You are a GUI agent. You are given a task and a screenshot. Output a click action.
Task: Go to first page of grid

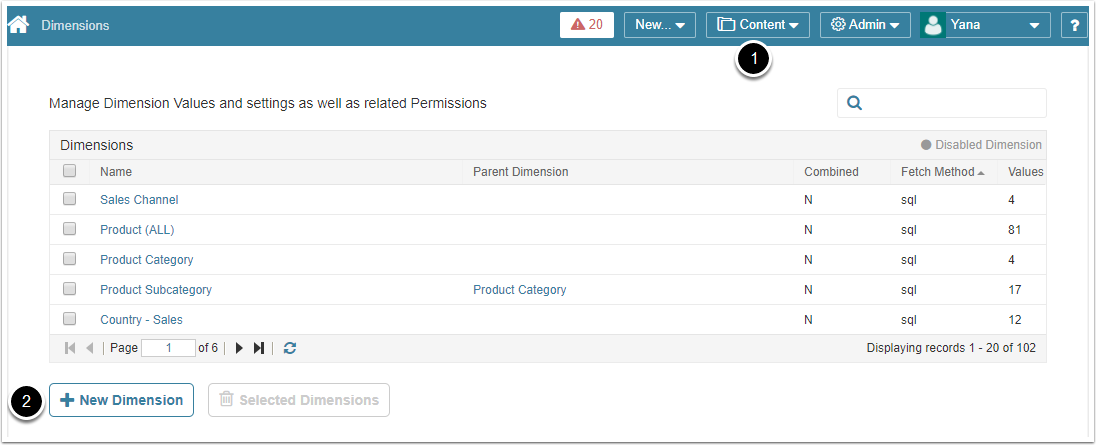pos(70,348)
